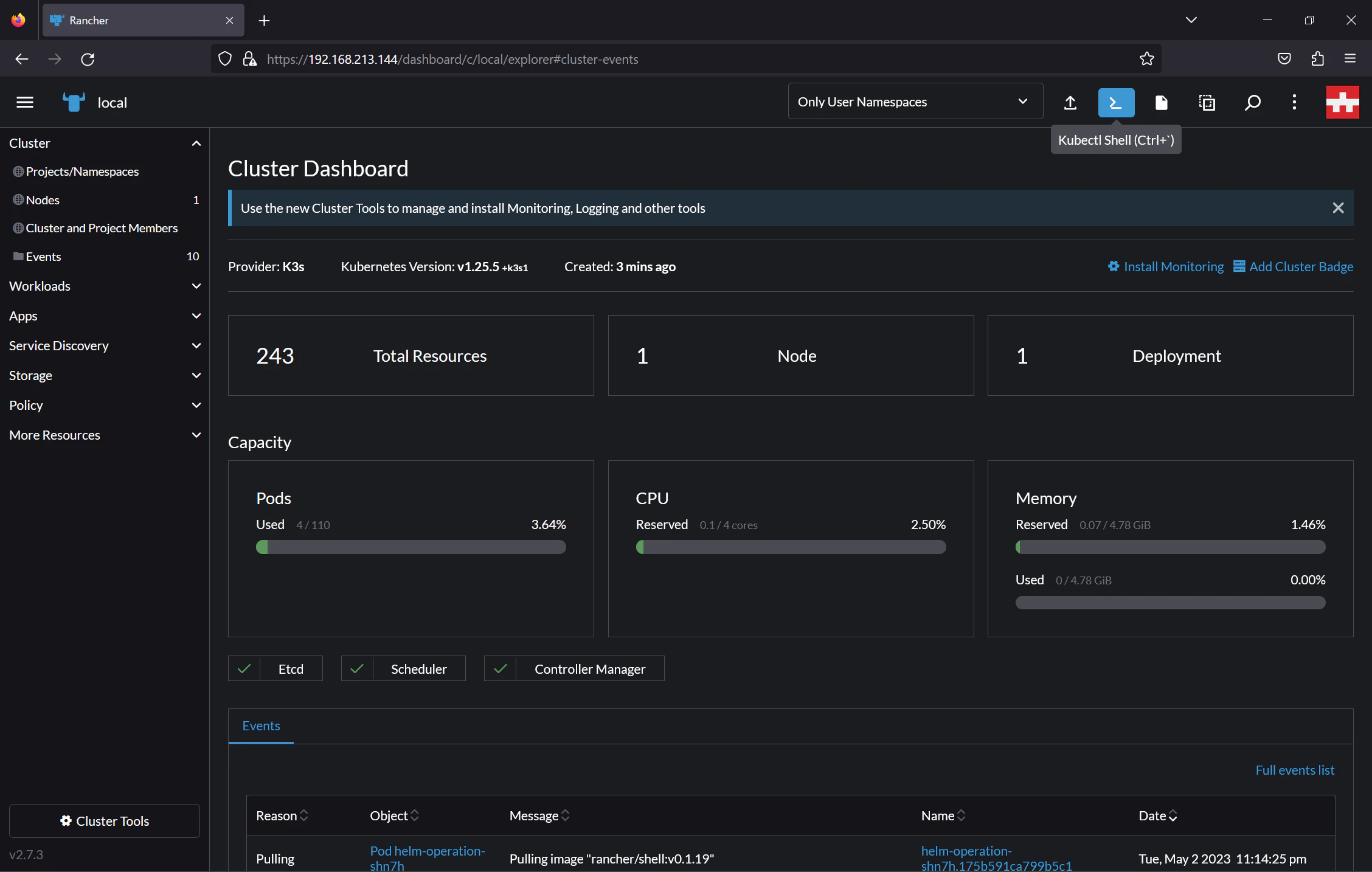This screenshot has height=872, width=1372.
Task: Sort events by Date column
Action: point(1158,815)
